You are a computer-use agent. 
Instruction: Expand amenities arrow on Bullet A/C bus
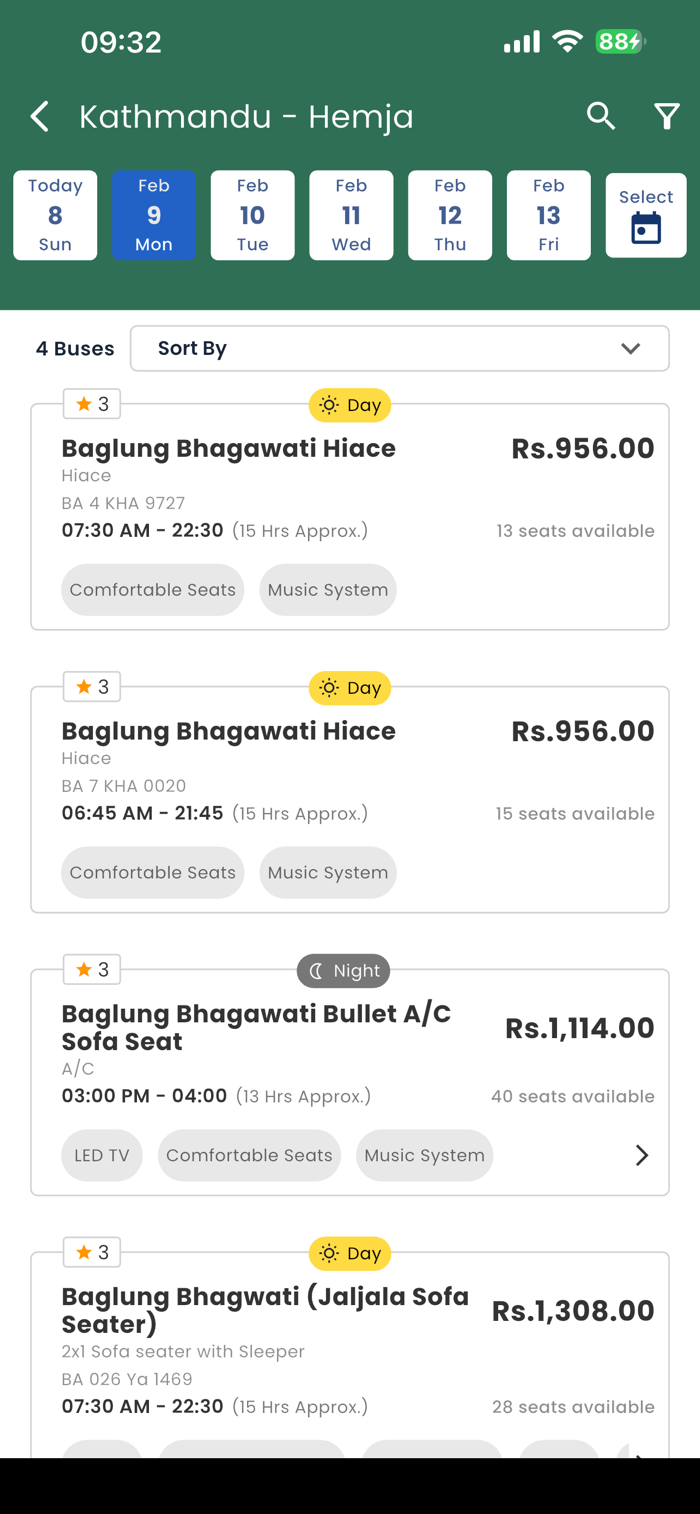point(642,1155)
